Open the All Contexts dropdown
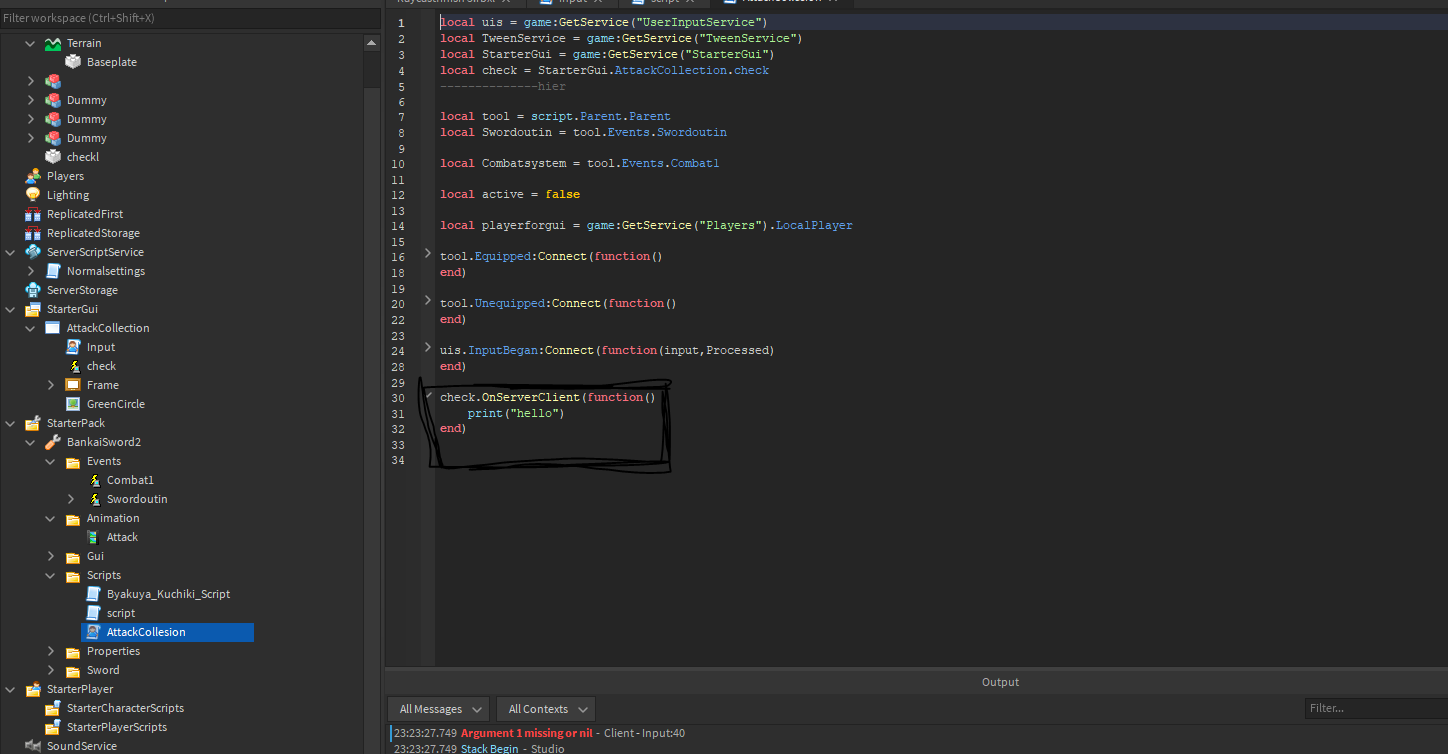The height and width of the screenshot is (754, 1448). [545, 708]
